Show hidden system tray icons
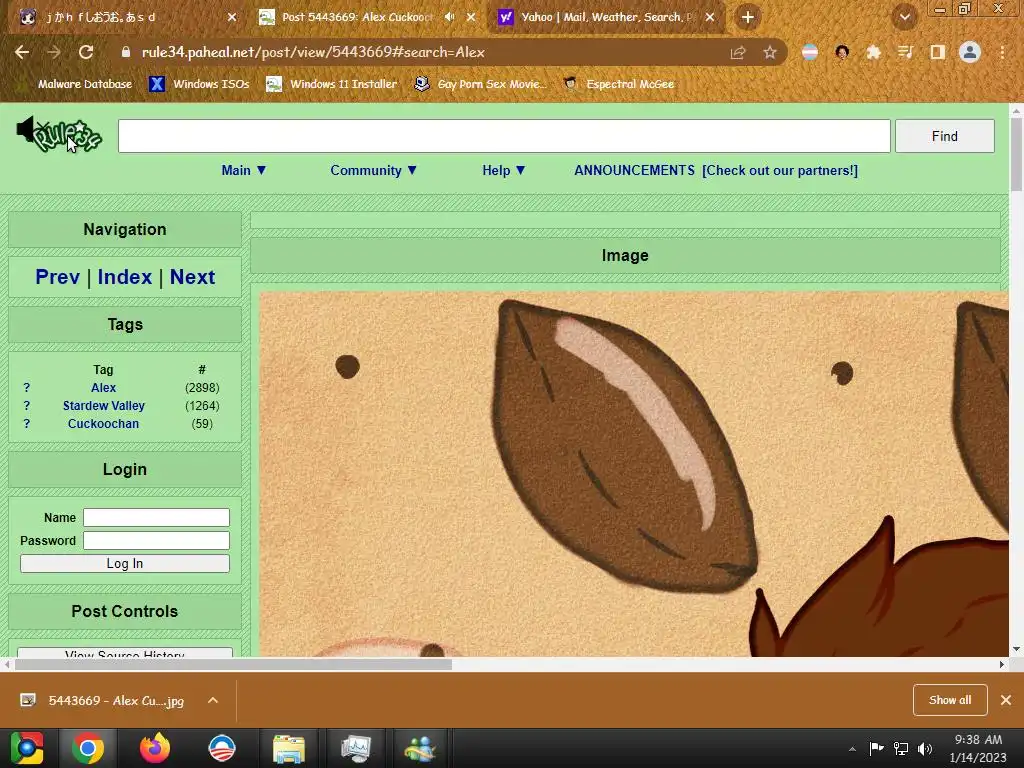1024x768 pixels. coord(852,749)
